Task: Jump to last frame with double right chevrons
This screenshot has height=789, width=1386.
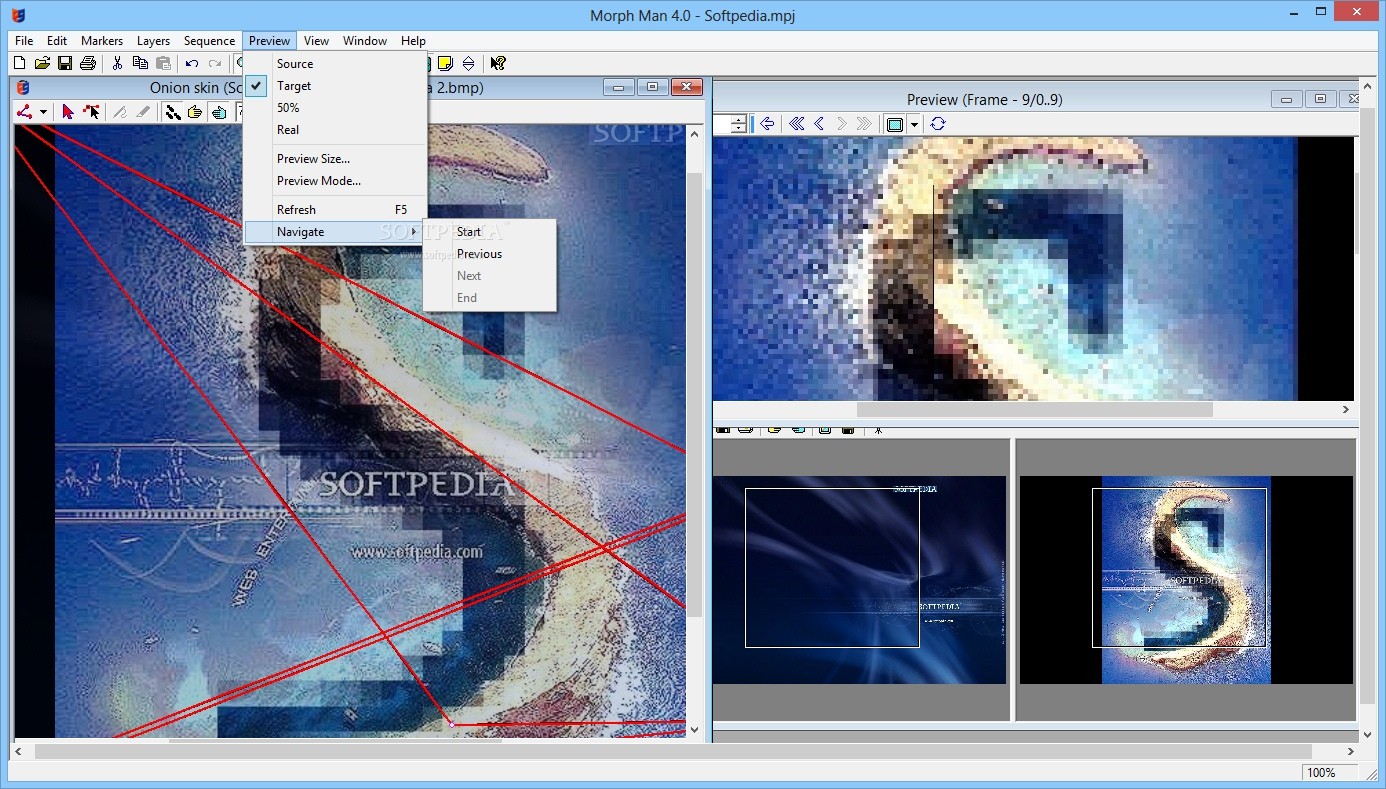Action: pos(865,124)
